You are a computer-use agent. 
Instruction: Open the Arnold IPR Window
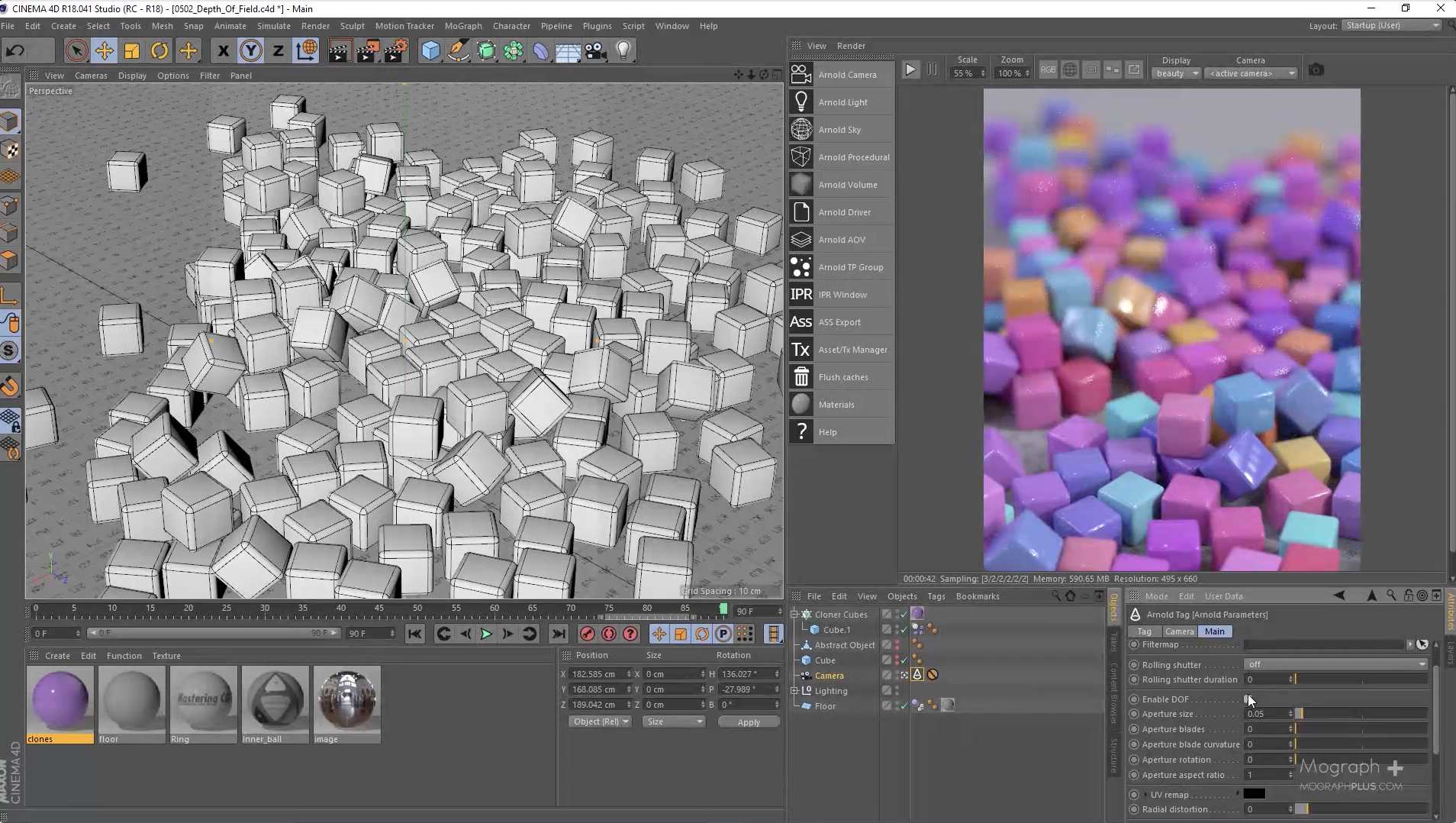pos(800,295)
